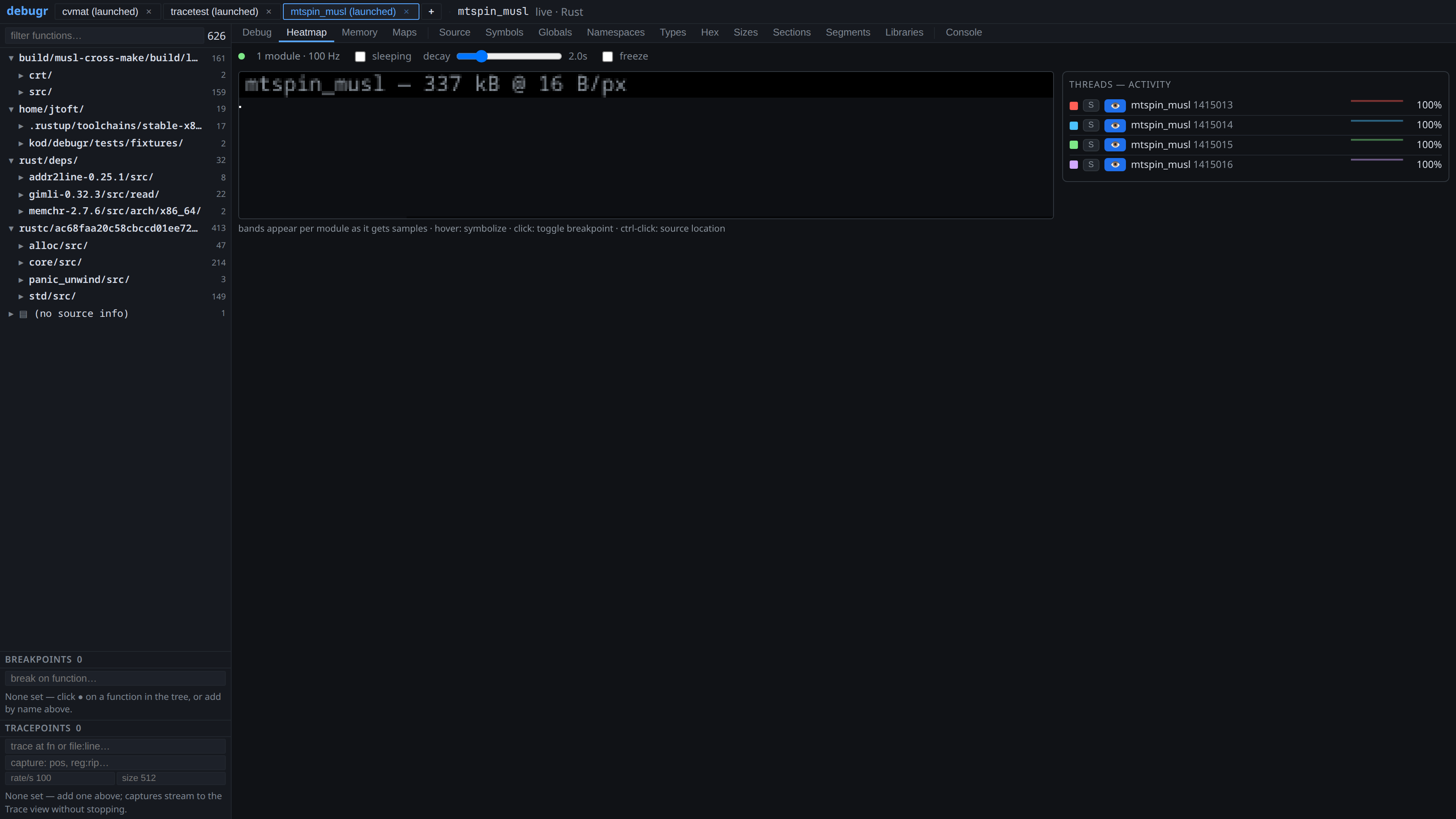The width and height of the screenshot is (1456, 819).
Task: Enable the sleeping checkbox
Action: 360,57
